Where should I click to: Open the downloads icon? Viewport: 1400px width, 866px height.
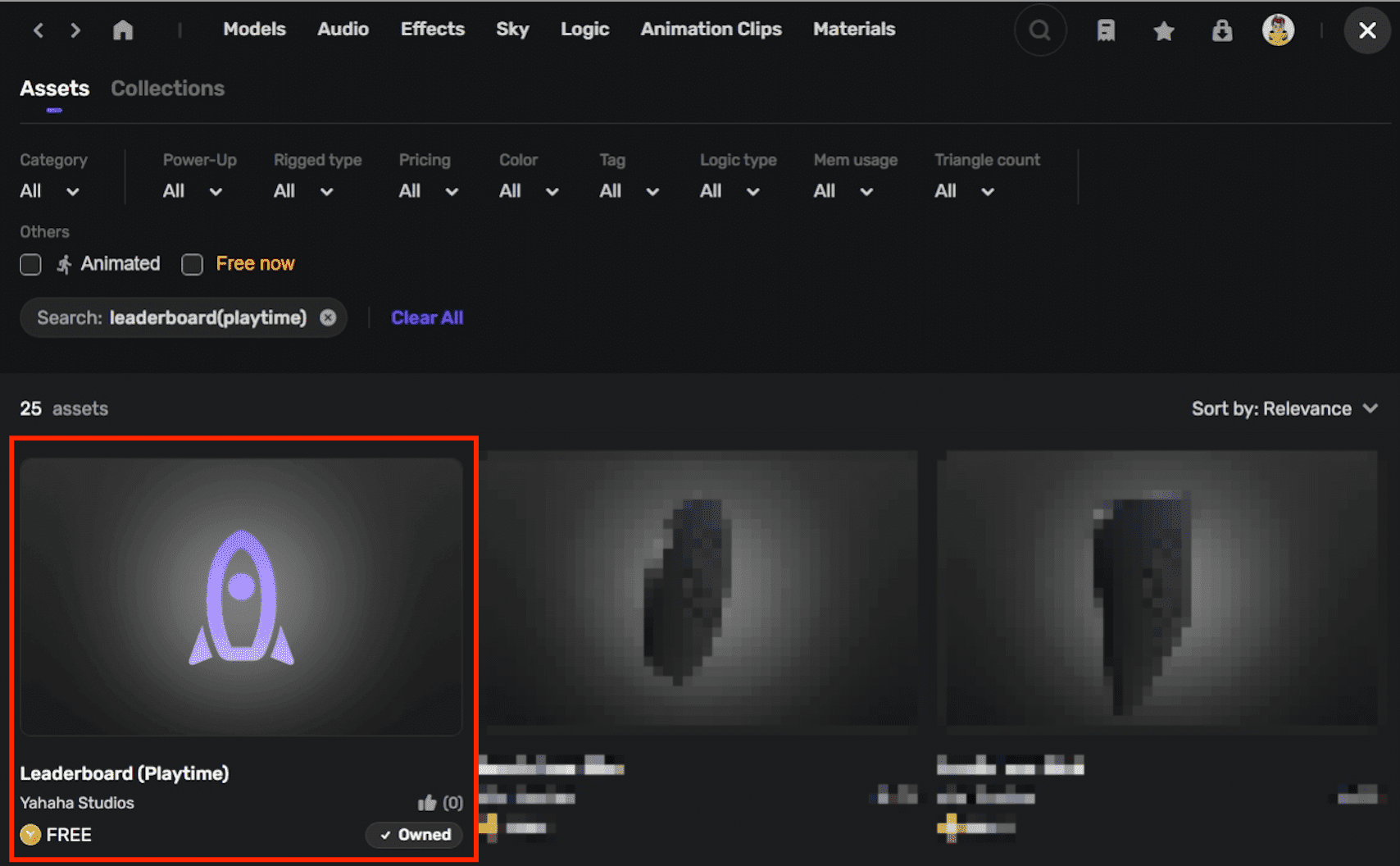[1221, 30]
